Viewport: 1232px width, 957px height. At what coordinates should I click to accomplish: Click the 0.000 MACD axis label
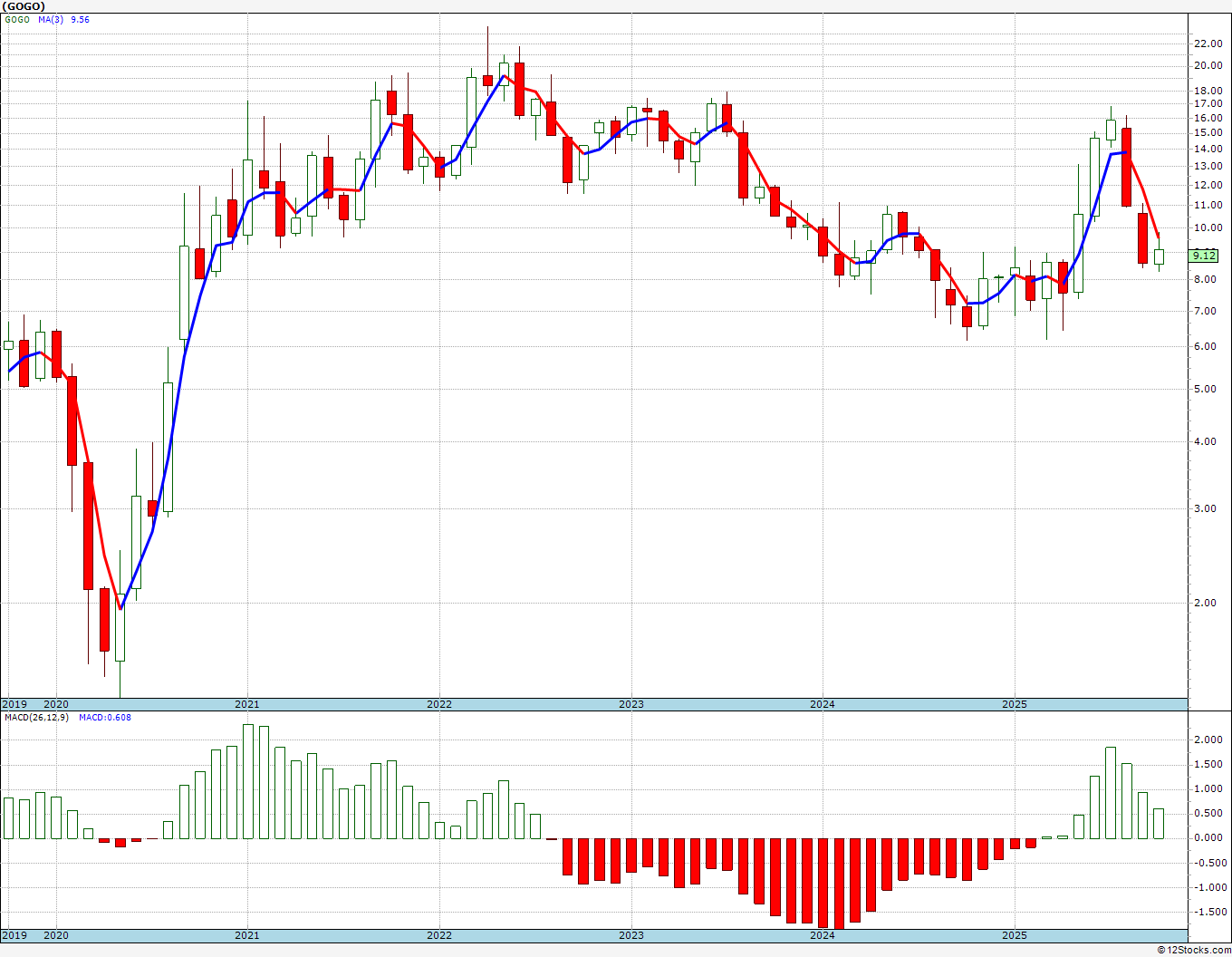pyautogui.click(x=1208, y=837)
